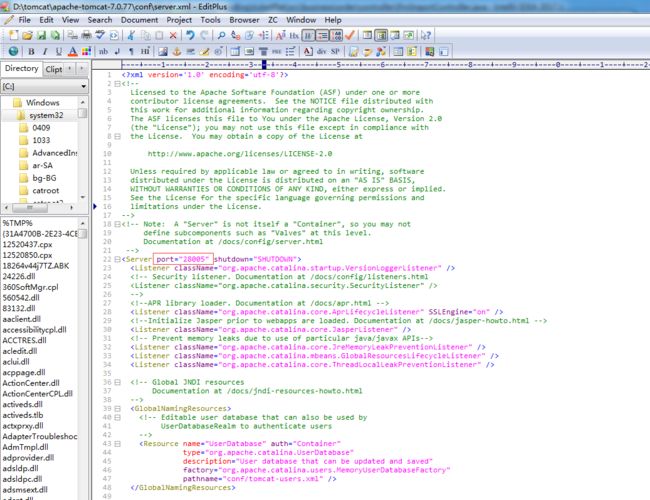650x500 pixels.
Task: Collapse the Note comment fold at line 18
Action: 117,224
